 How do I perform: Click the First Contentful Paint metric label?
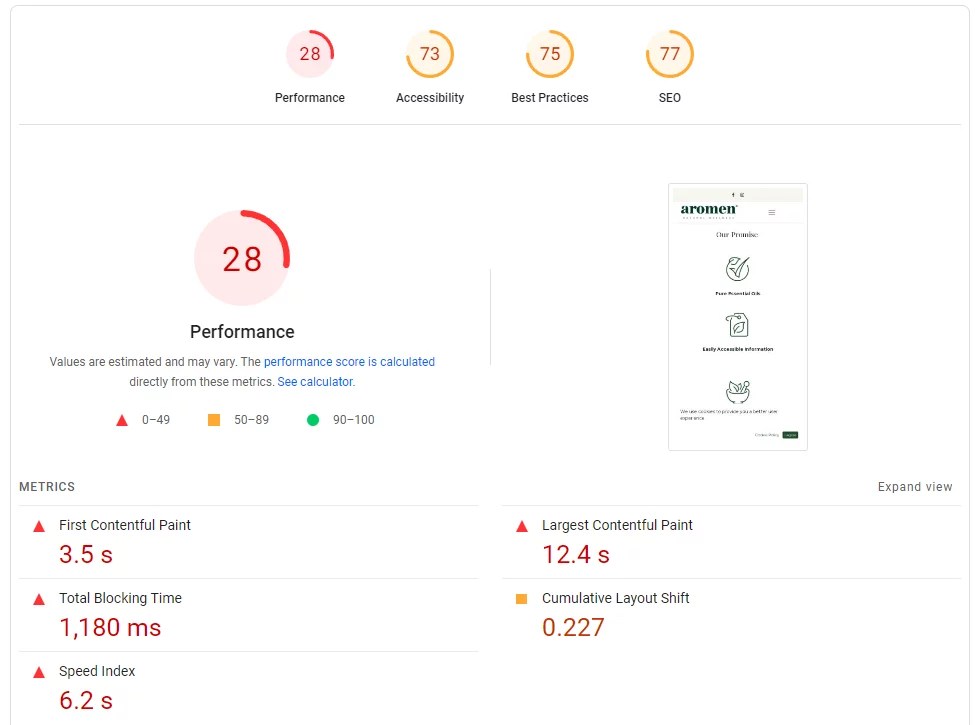point(125,525)
